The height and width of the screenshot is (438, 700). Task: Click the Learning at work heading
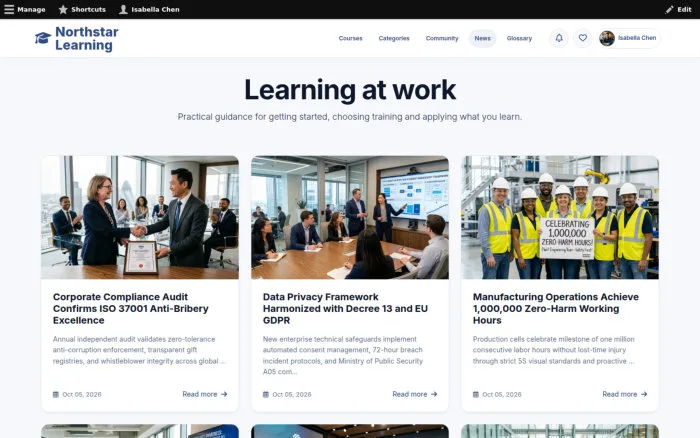click(x=350, y=90)
